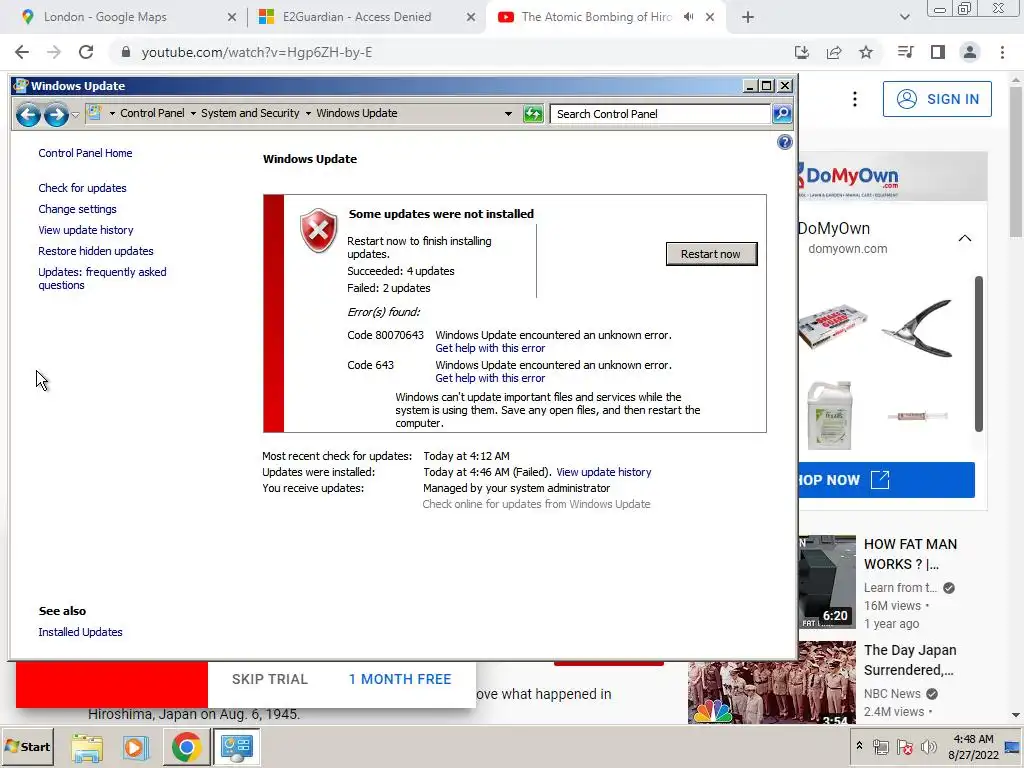Screen dimensions: 1024x768
Task: Toggle Chrome side panel icon
Action: click(x=938, y=52)
